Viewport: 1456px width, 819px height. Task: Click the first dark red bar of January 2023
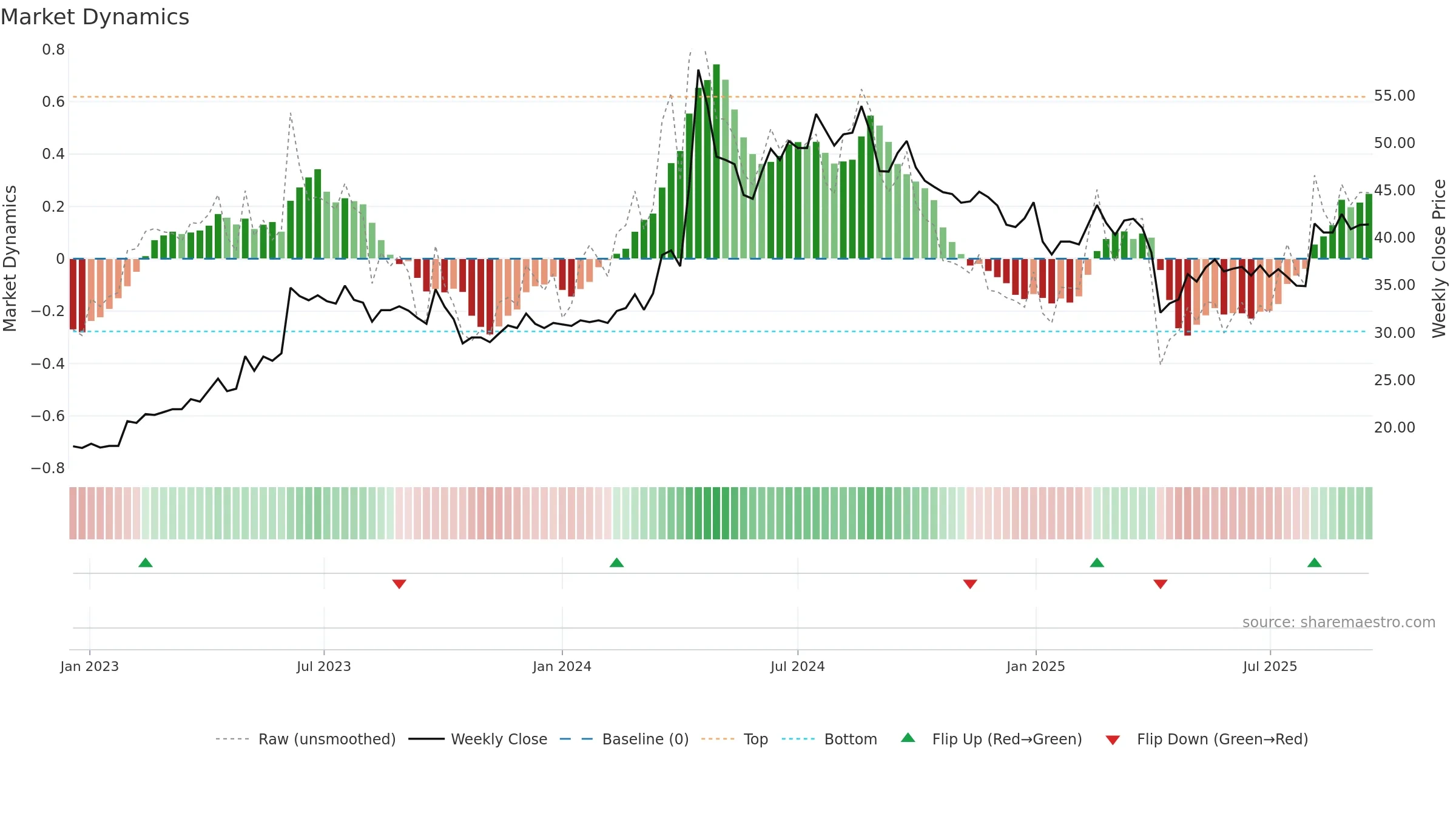point(73,294)
